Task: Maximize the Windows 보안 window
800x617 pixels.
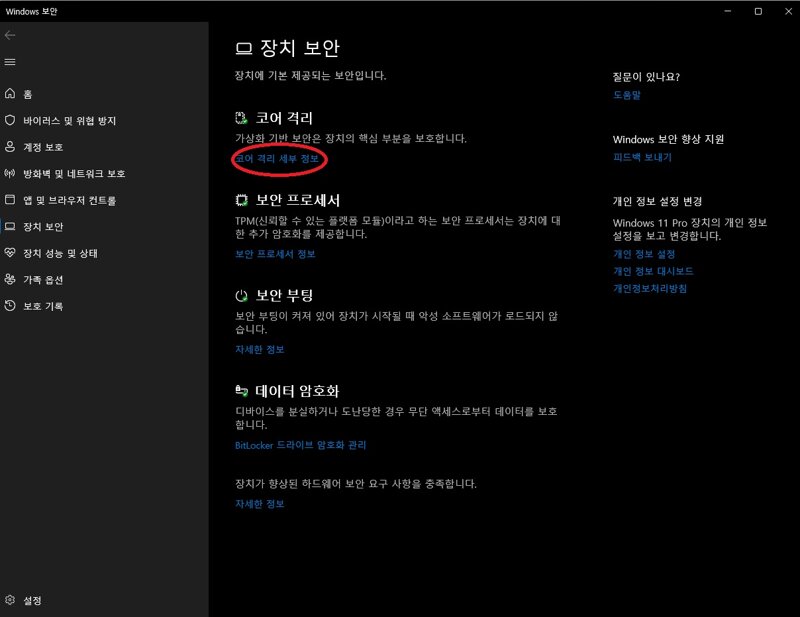Action: coord(758,11)
